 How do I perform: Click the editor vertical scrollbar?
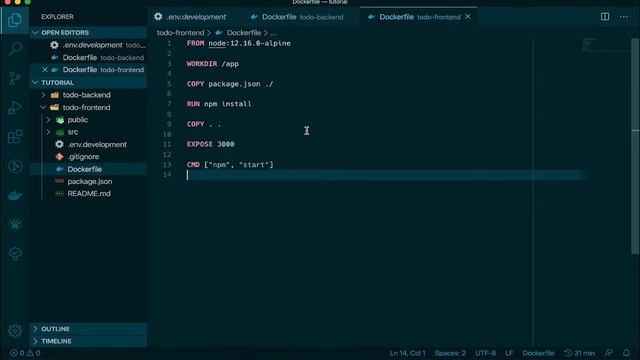[635, 147]
